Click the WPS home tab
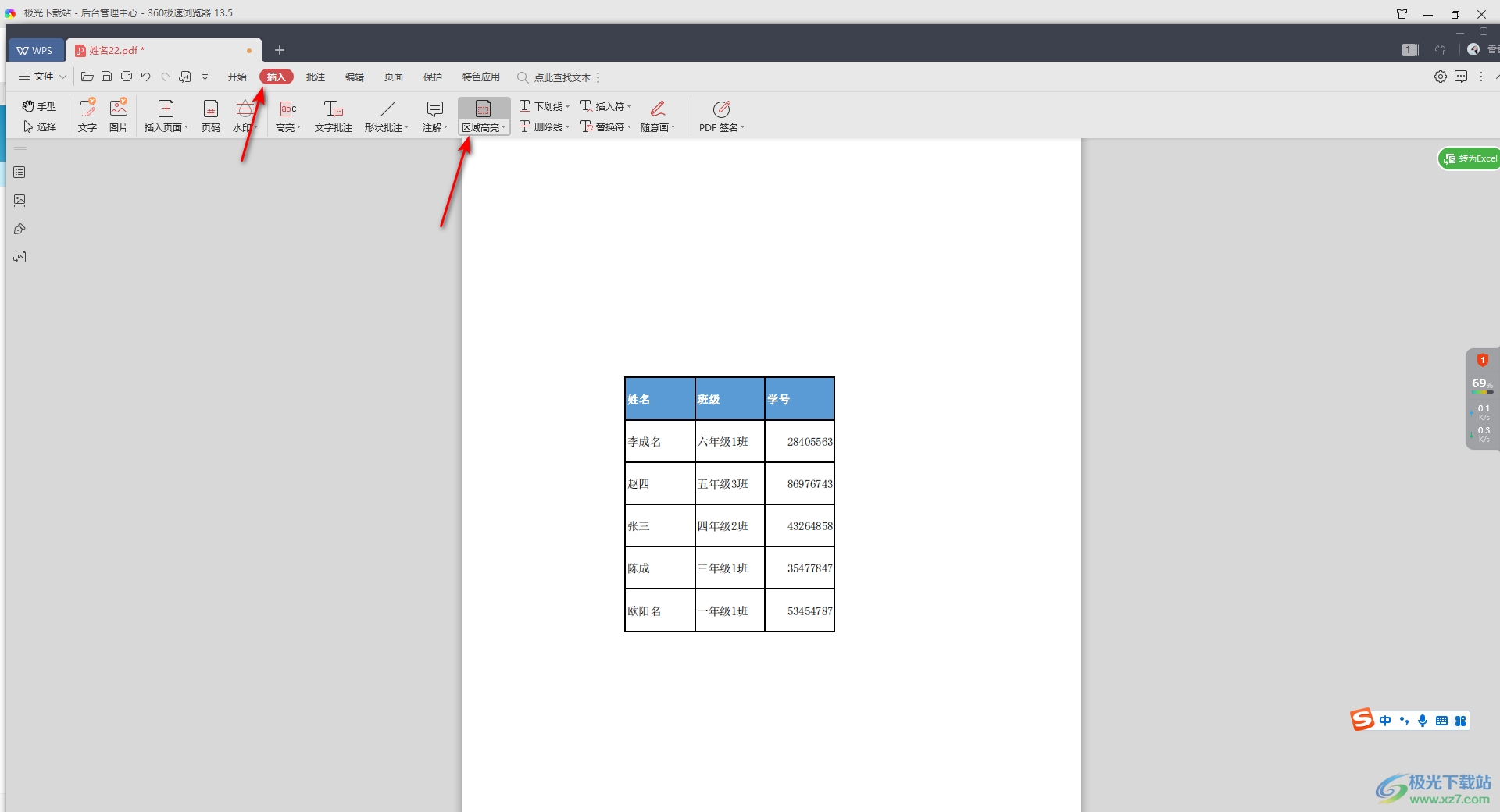Image resolution: width=1500 pixels, height=812 pixels. [x=34, y=50]
